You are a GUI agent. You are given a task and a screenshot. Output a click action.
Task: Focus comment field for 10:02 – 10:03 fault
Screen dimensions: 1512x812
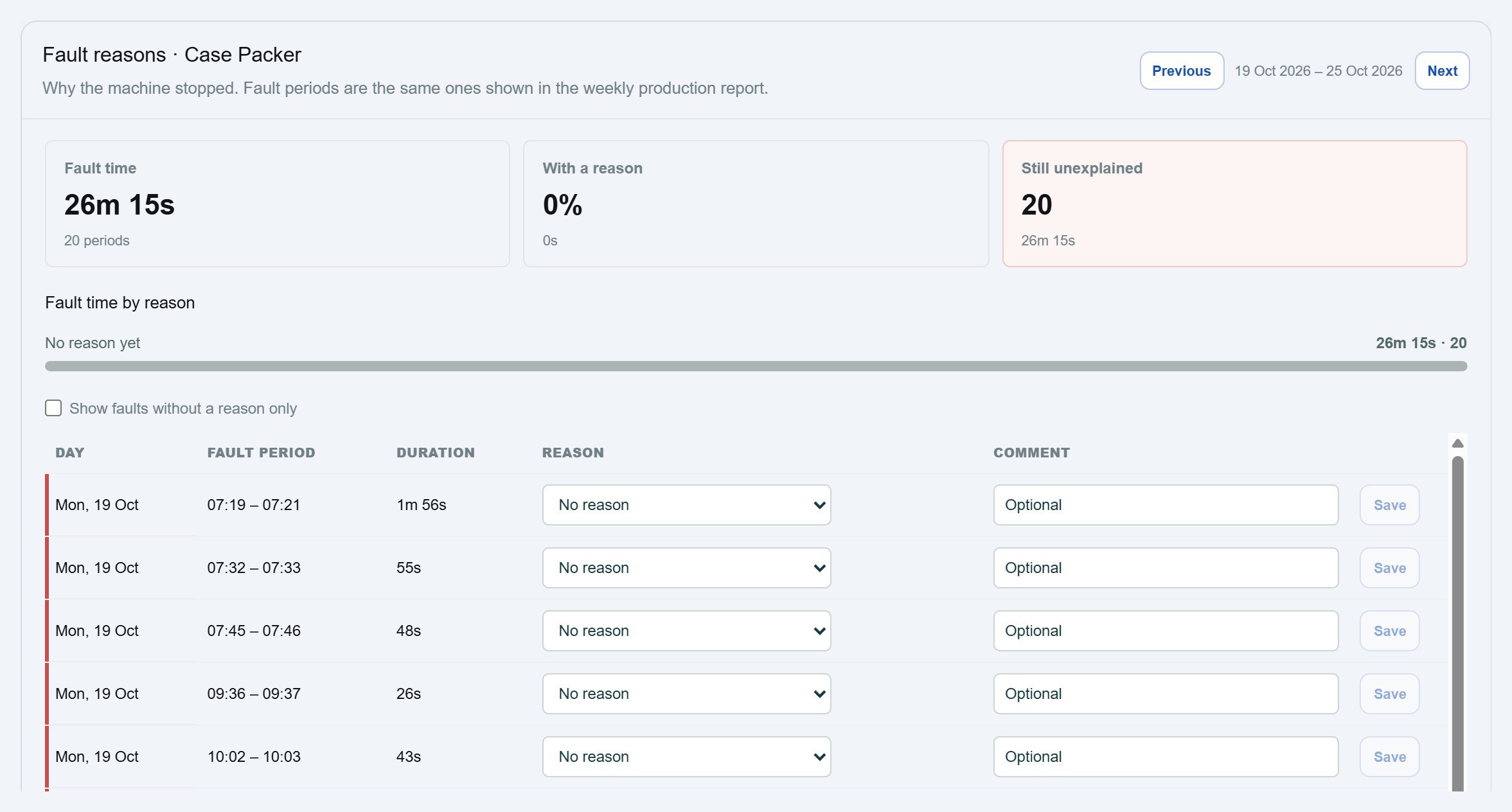click(1166, 757)
